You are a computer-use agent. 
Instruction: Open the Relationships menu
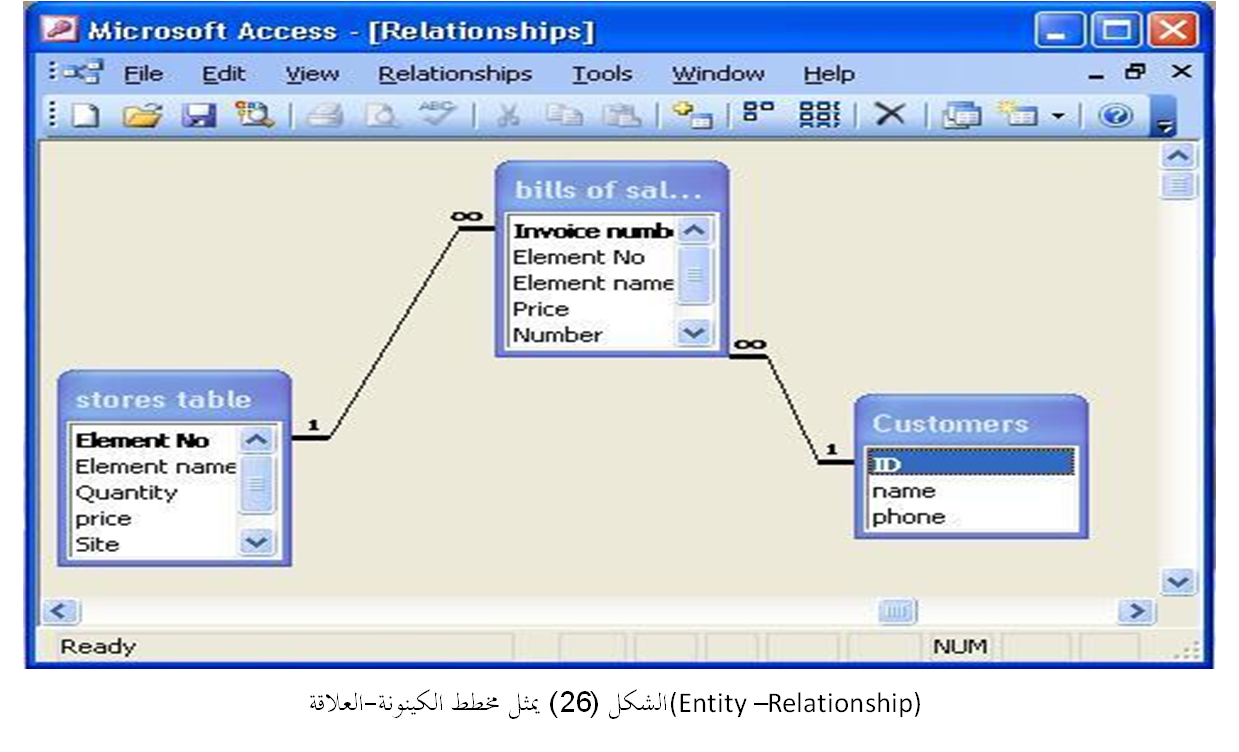(x=455, y=74)
